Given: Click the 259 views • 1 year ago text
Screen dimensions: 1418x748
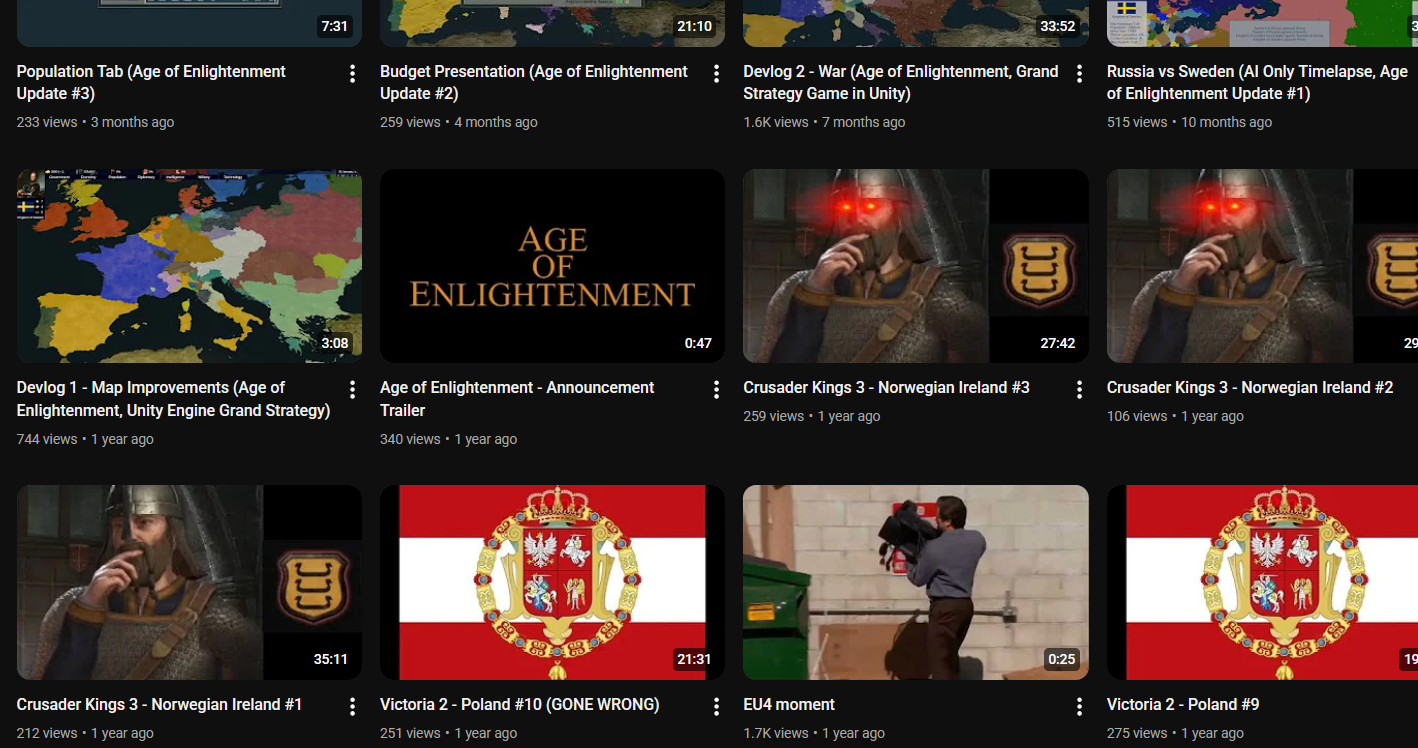Looking at the screenshot, I should click(812, 416).
